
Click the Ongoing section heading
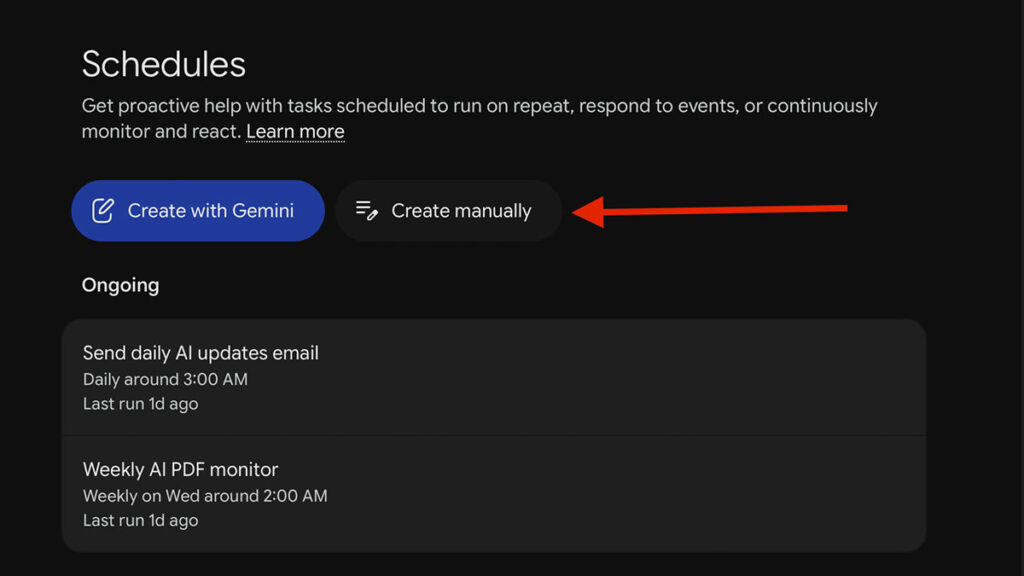coord(120,285)
